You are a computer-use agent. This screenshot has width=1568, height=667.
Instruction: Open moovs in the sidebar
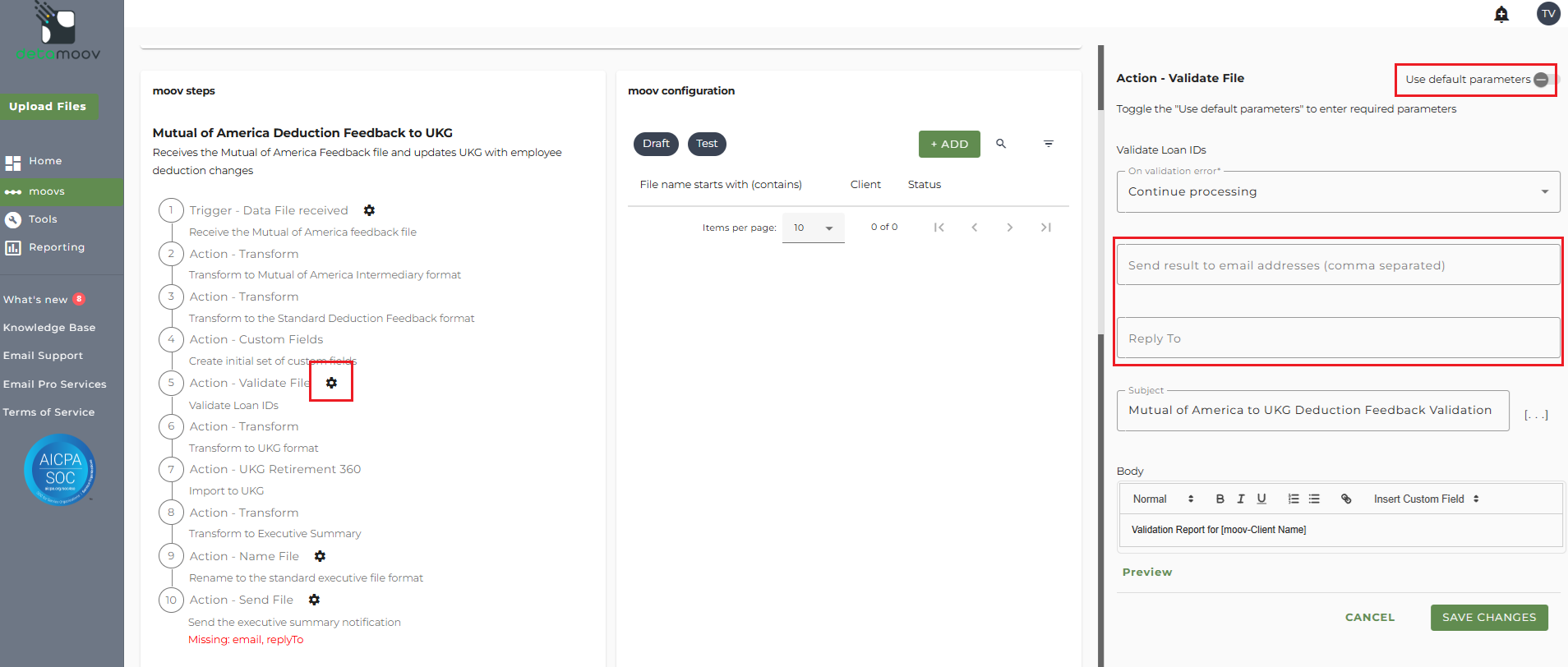coord(62,191)
